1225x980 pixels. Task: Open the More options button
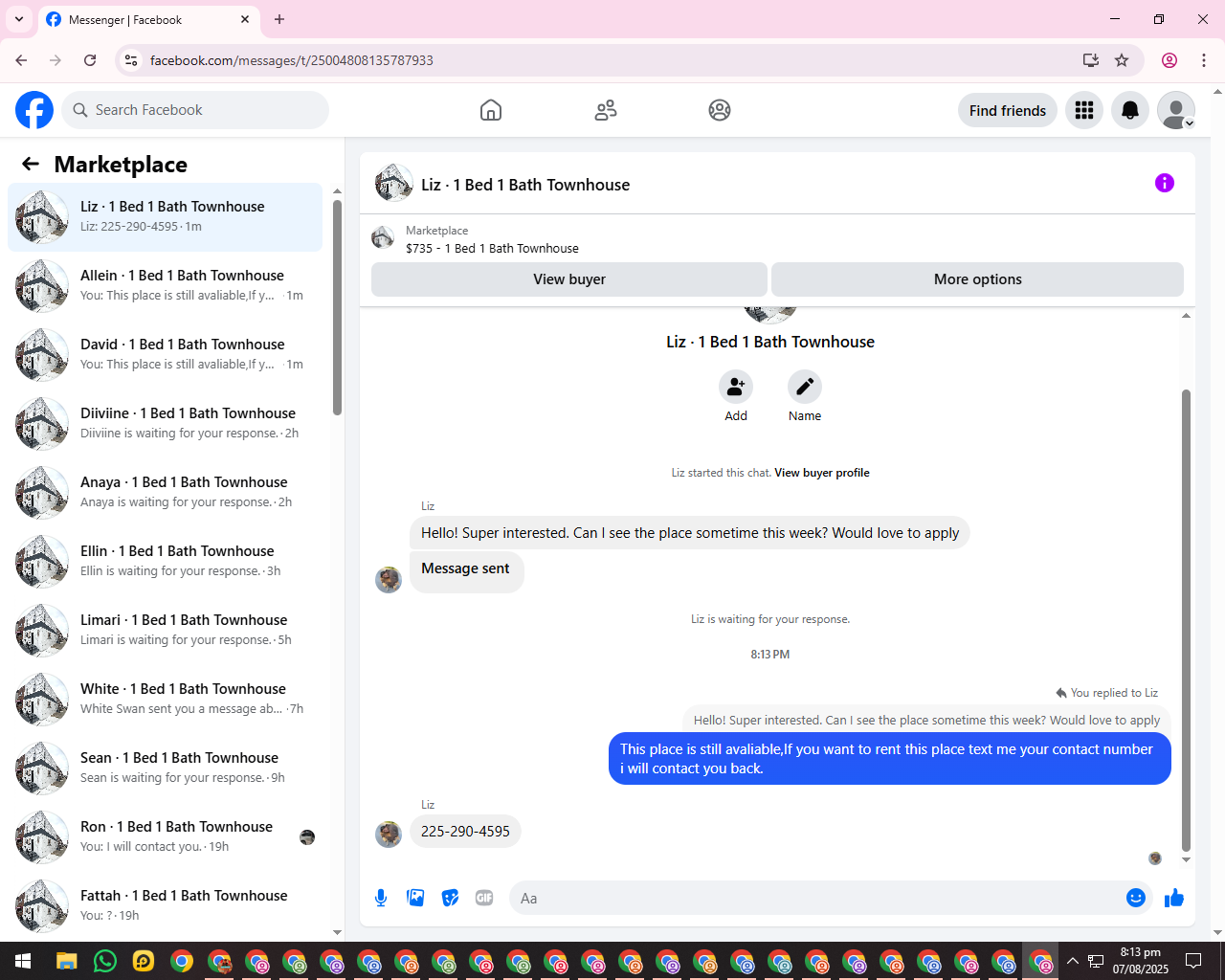pyautogui.click(x=977, y=279)
